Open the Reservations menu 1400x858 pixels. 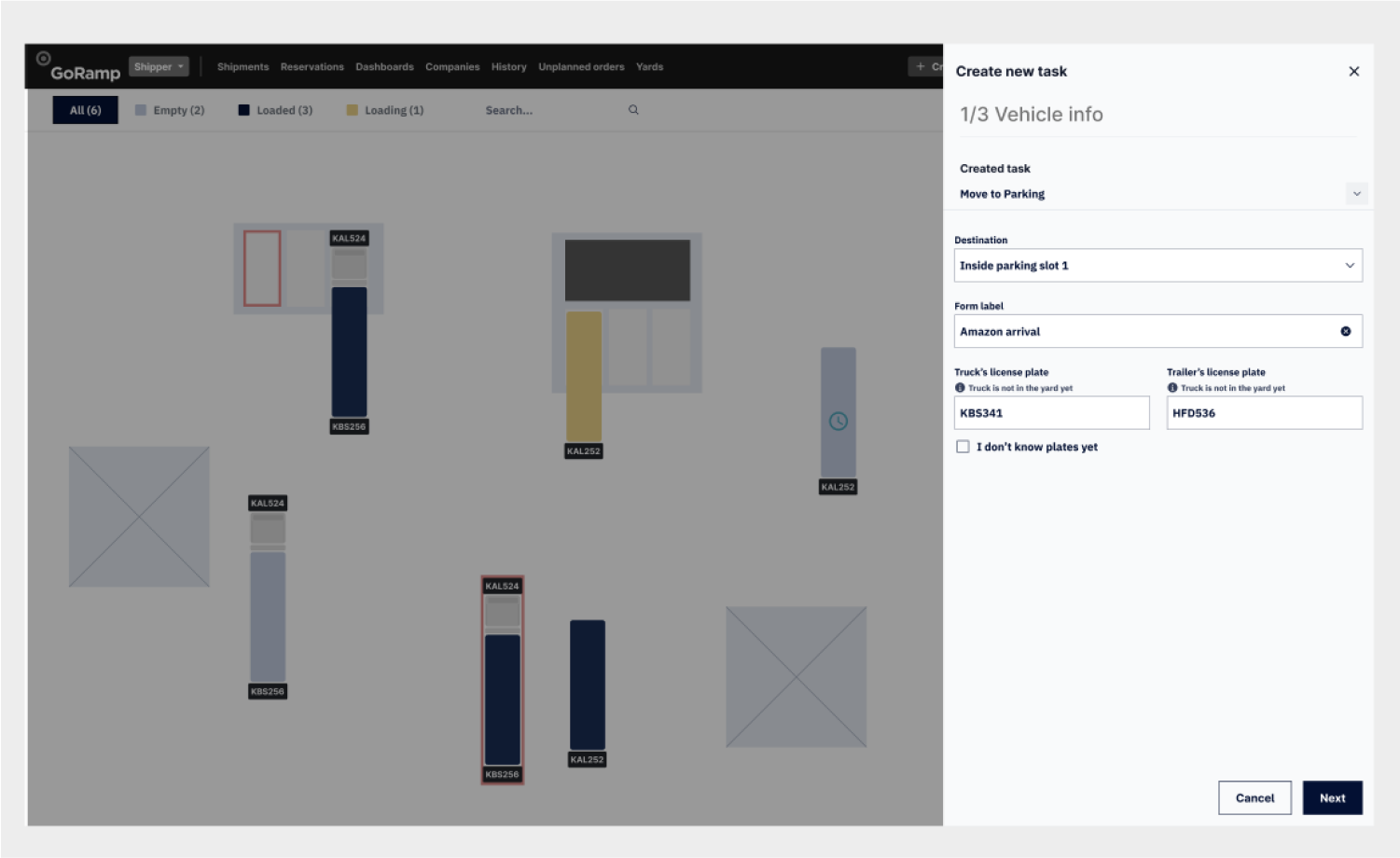click(312, 67)
